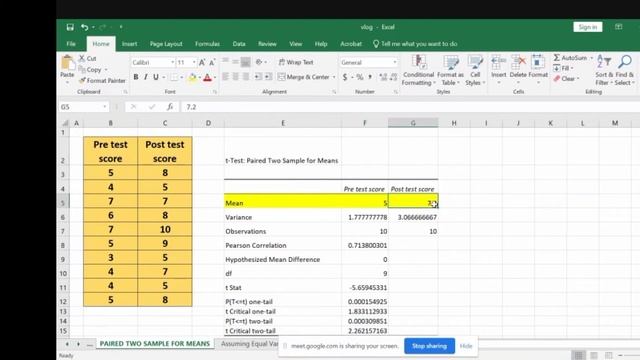640x360 pixels.
Task: Click the Hide link in sharing bar
Action: [466, 346]
